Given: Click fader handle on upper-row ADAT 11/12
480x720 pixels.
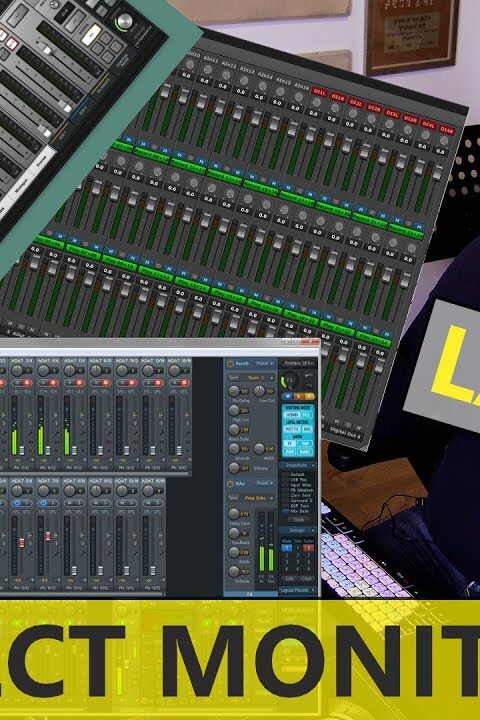Looking at the screenshot, I should pos(127,450).
